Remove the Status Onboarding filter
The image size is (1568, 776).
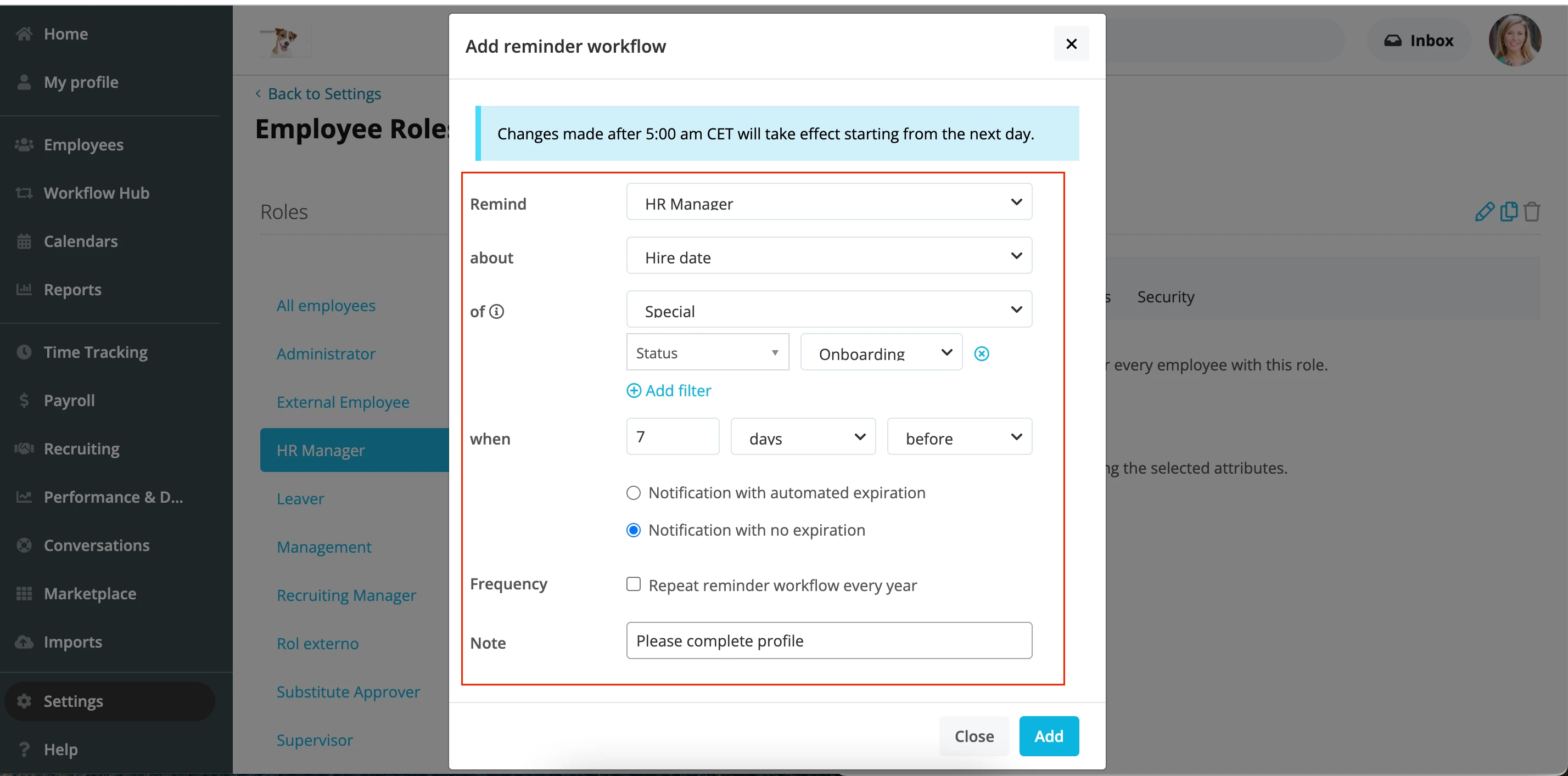tap(981, 353)
